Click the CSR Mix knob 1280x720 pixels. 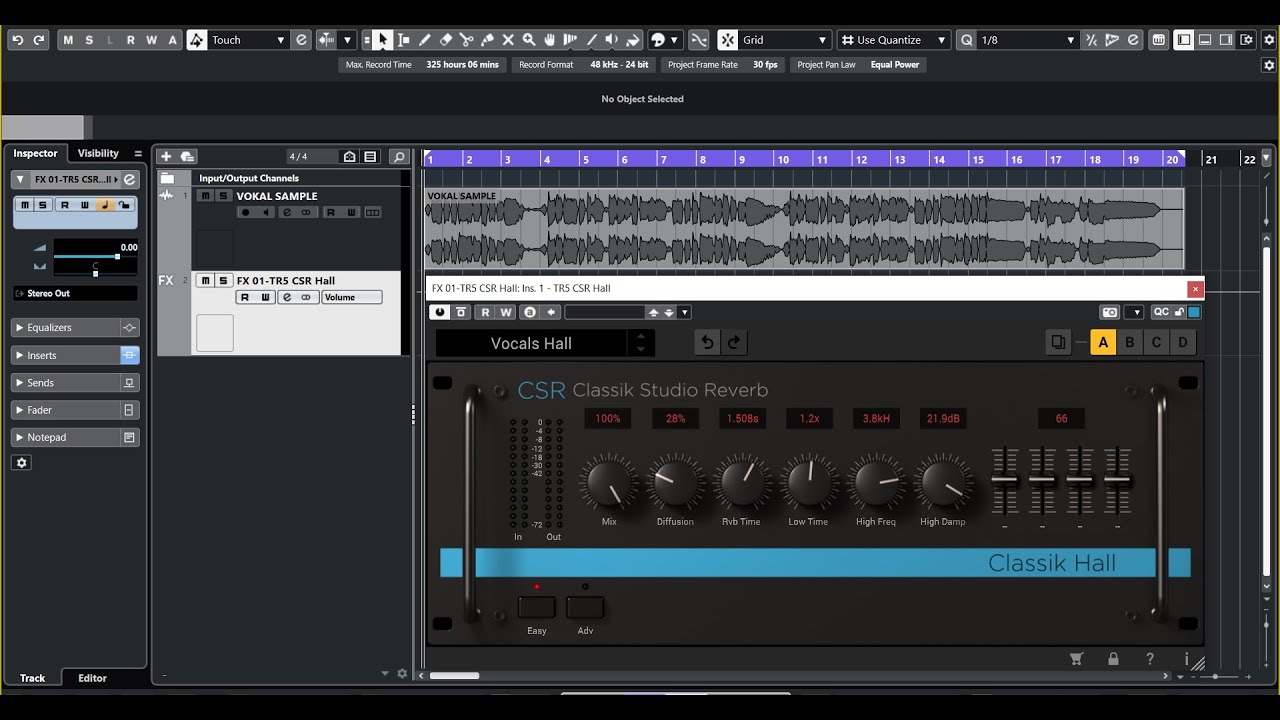click(x=609, y=483)
